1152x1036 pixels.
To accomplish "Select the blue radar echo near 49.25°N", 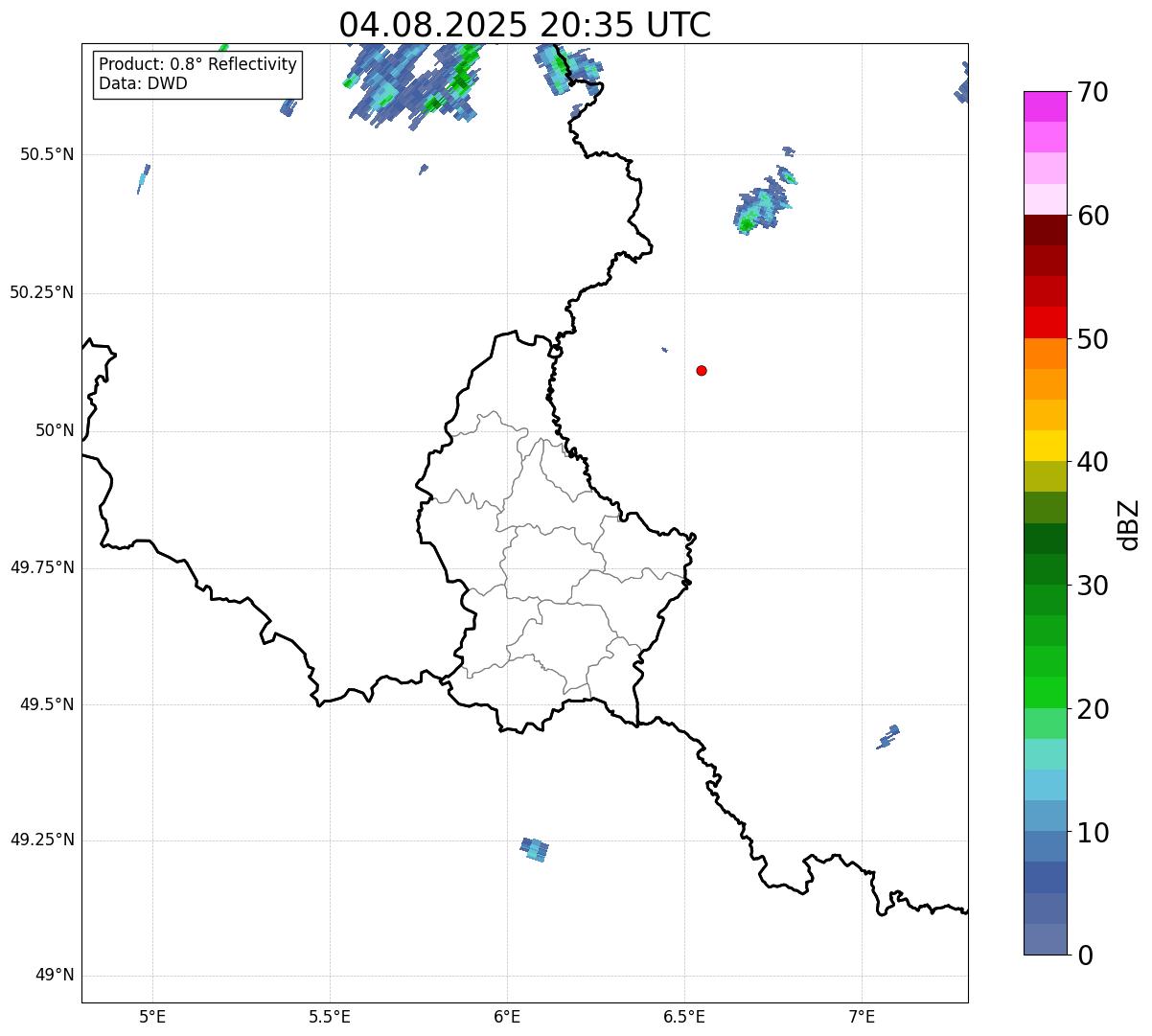I will click(536, 849).
